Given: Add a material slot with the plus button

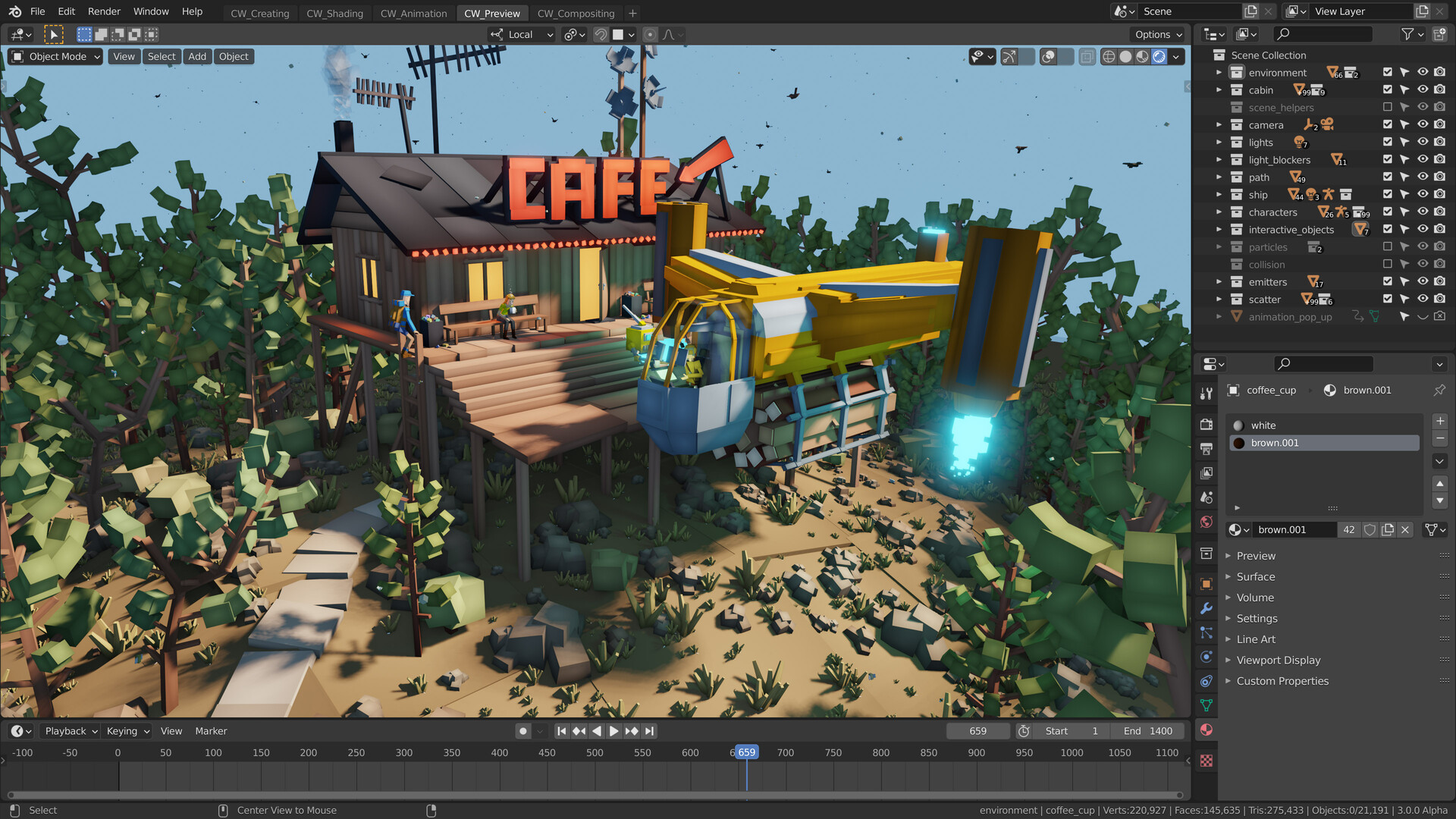Looking at the screenshot, I should coord(1439,421).
